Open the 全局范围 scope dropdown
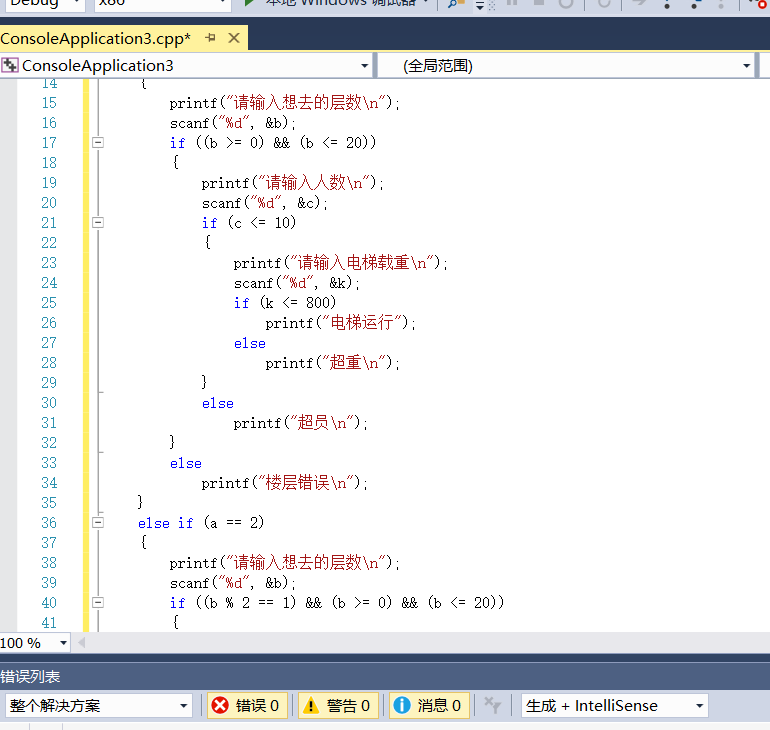The width and height of the screenshot is (770, 730). tap(747, 66)
